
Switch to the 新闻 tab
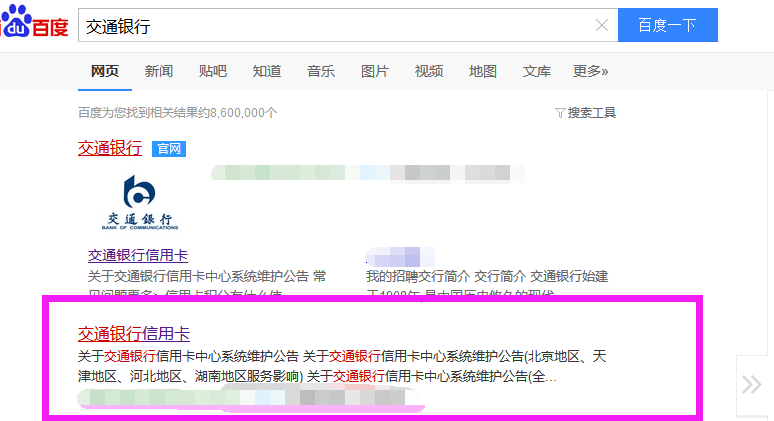[158, 72]
